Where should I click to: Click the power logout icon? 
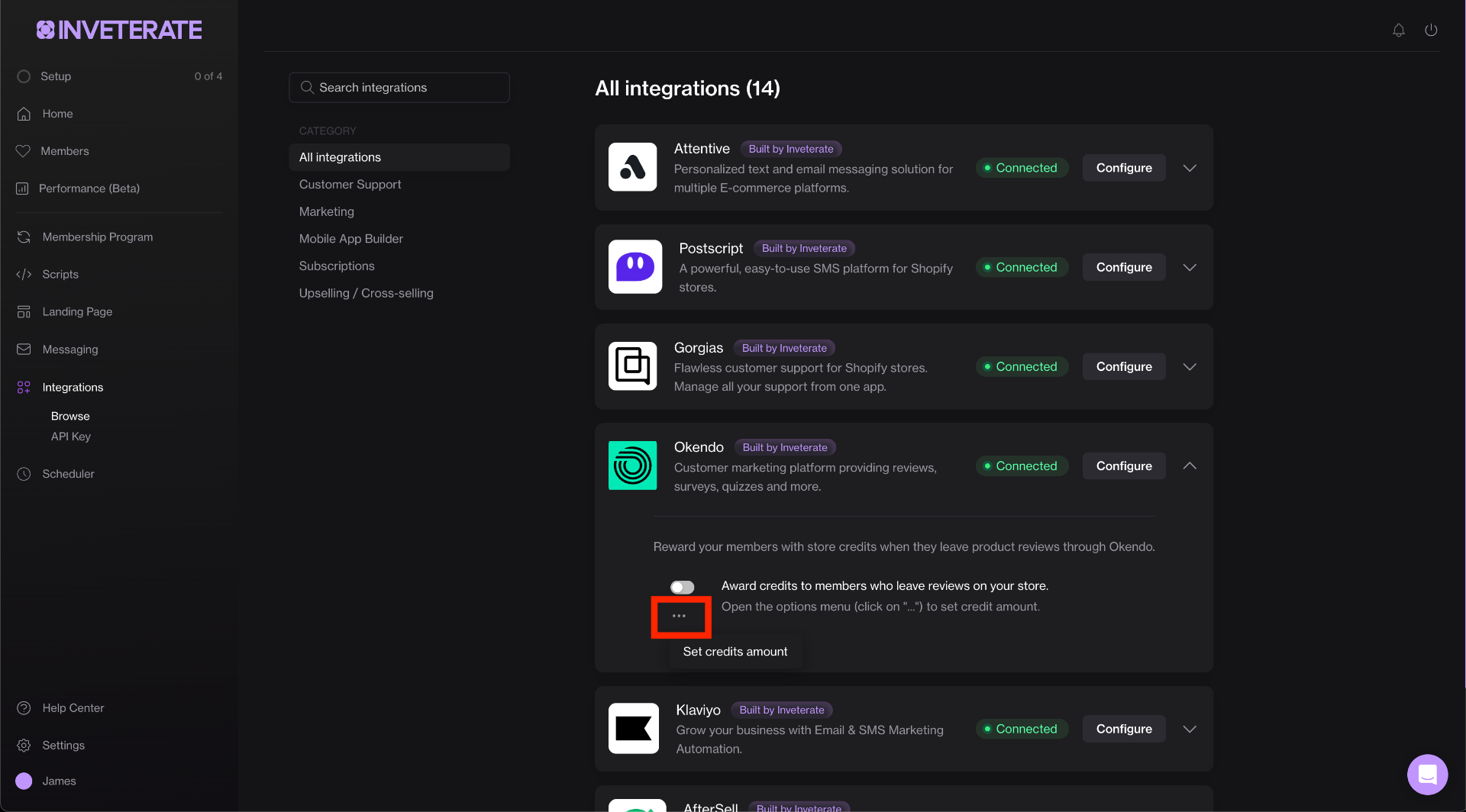(x=1431, y=31)
